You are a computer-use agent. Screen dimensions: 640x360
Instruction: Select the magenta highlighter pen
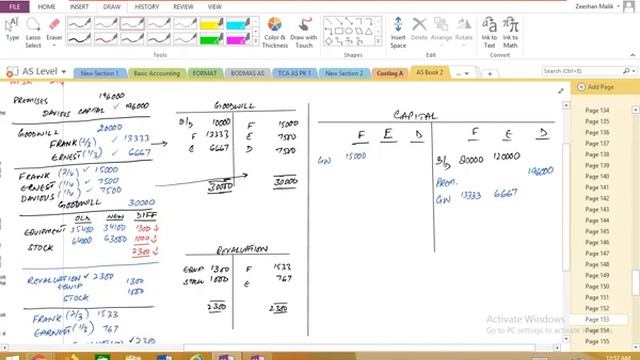(238, 39)
